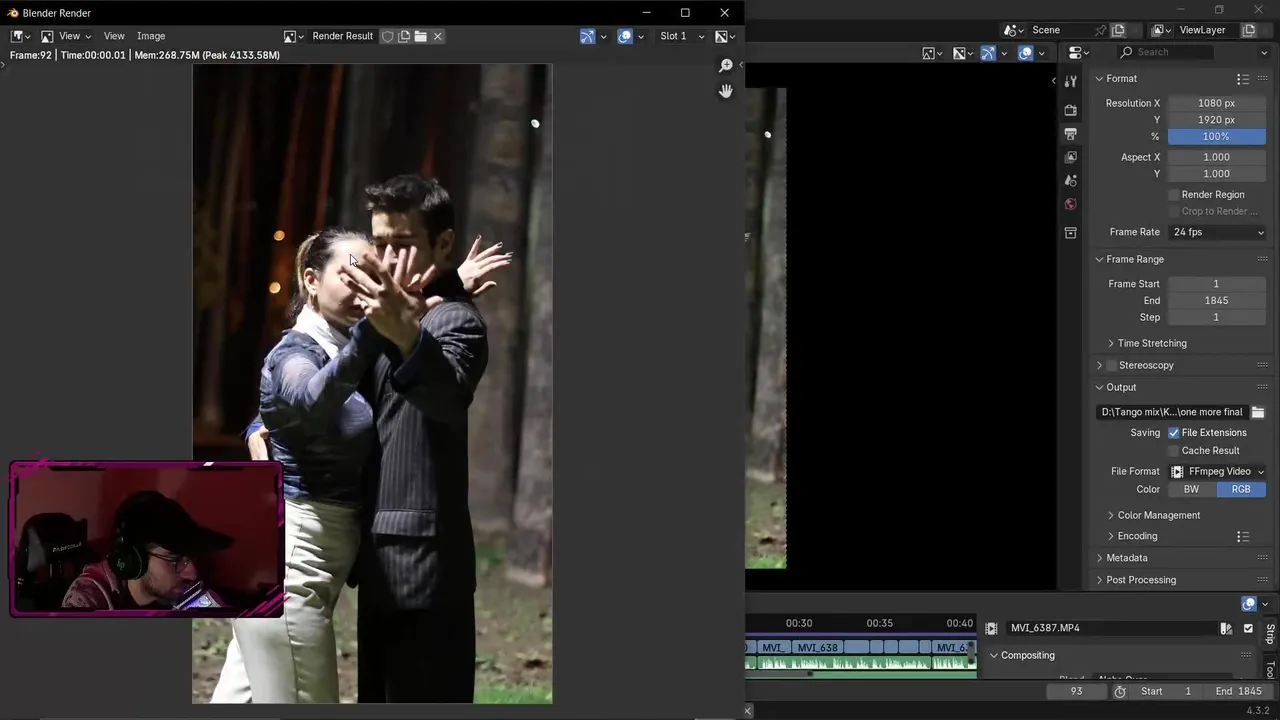
Task: Click the pan hand gizmo
Action: 726,90
